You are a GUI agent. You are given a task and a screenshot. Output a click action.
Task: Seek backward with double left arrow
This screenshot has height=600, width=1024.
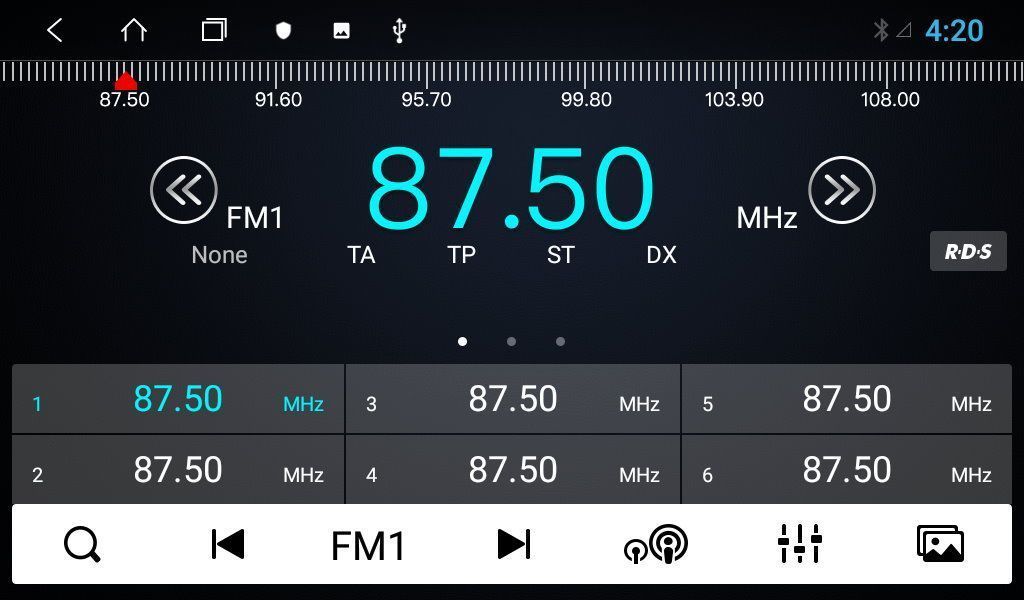pos(183,190)
